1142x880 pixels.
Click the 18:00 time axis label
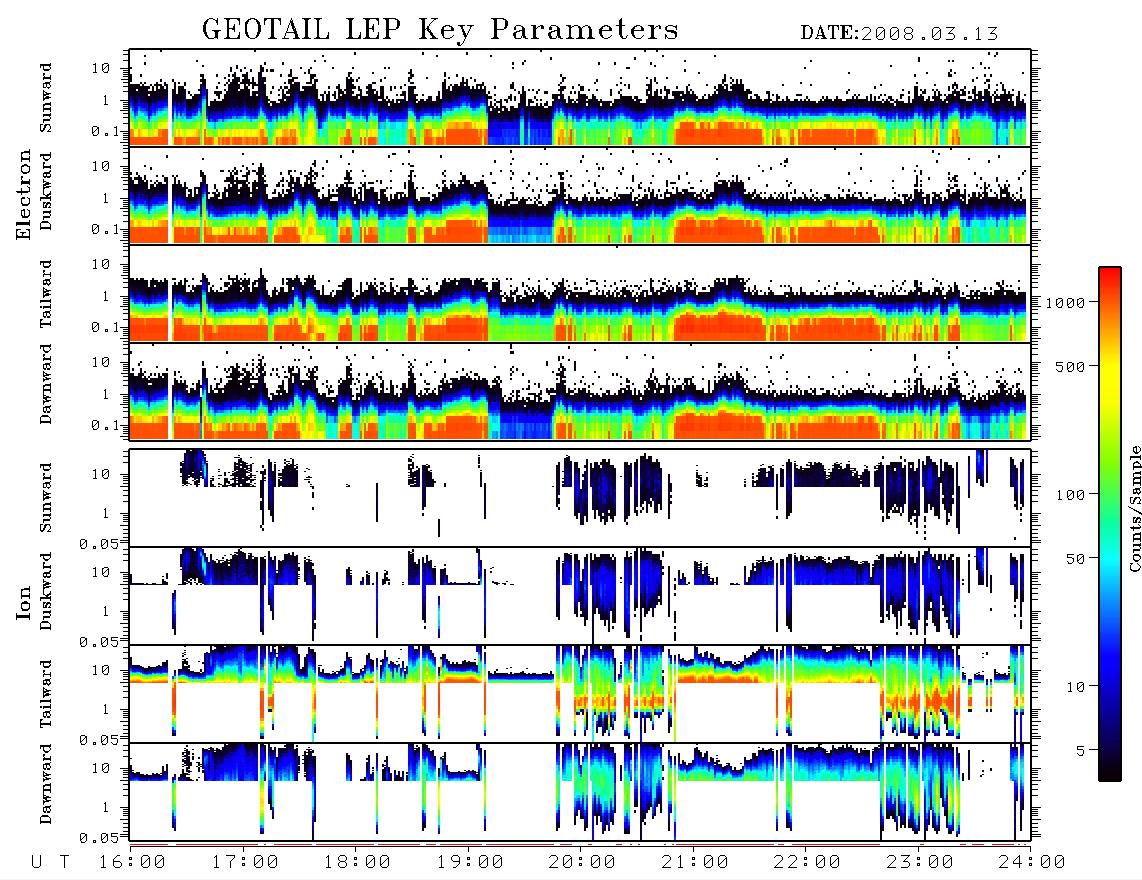click(x=358, y=863)
